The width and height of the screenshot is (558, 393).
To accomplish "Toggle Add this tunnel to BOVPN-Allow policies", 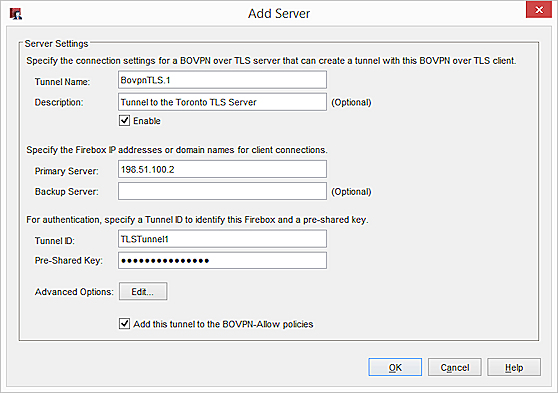I will coord(124,324).
